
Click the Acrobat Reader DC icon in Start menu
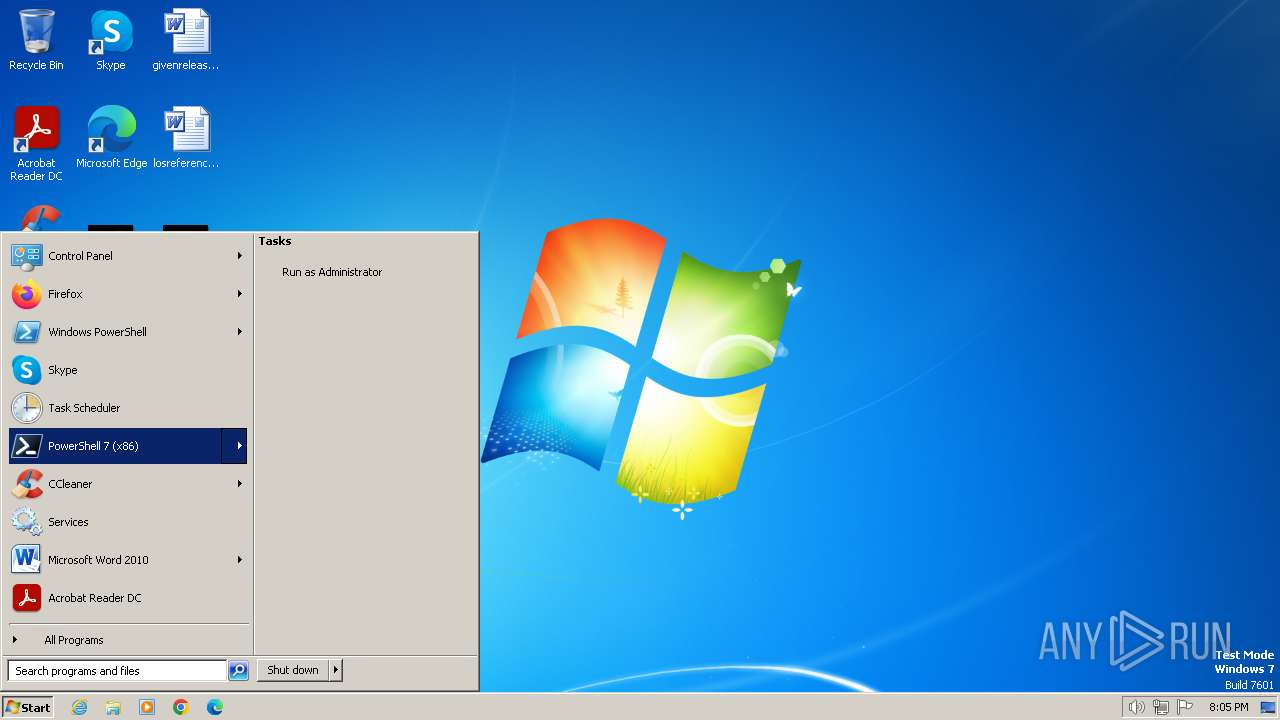click(26, 598)
